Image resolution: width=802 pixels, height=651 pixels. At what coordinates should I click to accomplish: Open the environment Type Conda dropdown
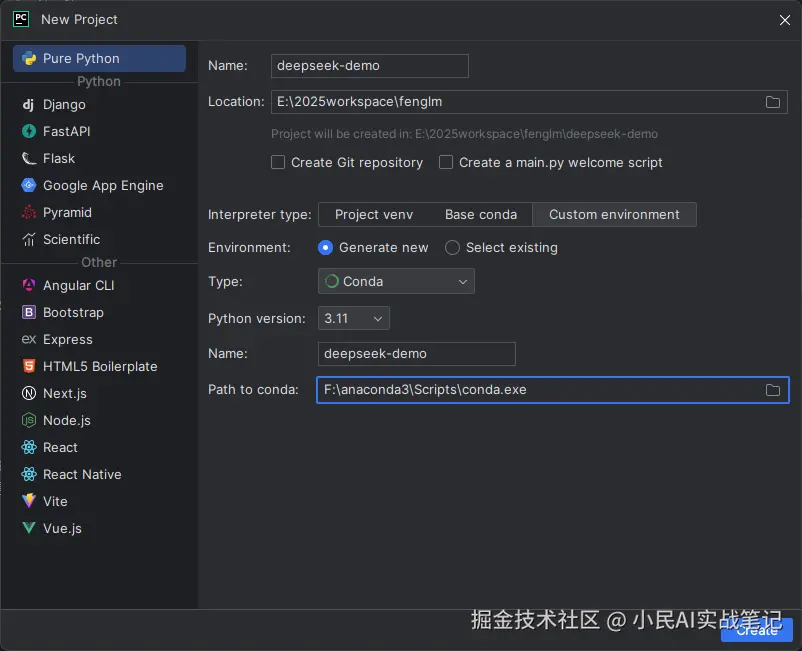coord(396,281)
